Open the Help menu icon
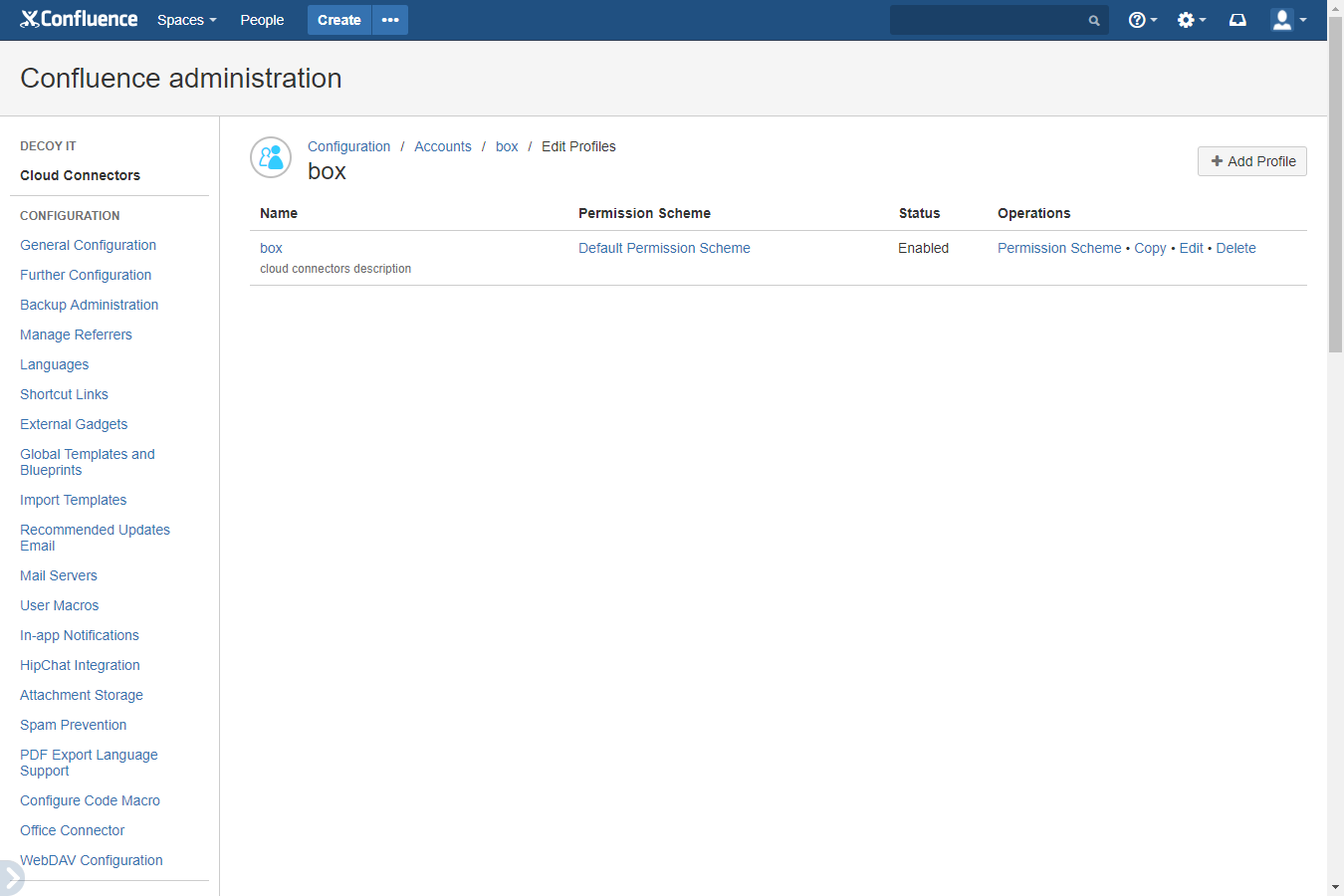 tap(1142, 20)
